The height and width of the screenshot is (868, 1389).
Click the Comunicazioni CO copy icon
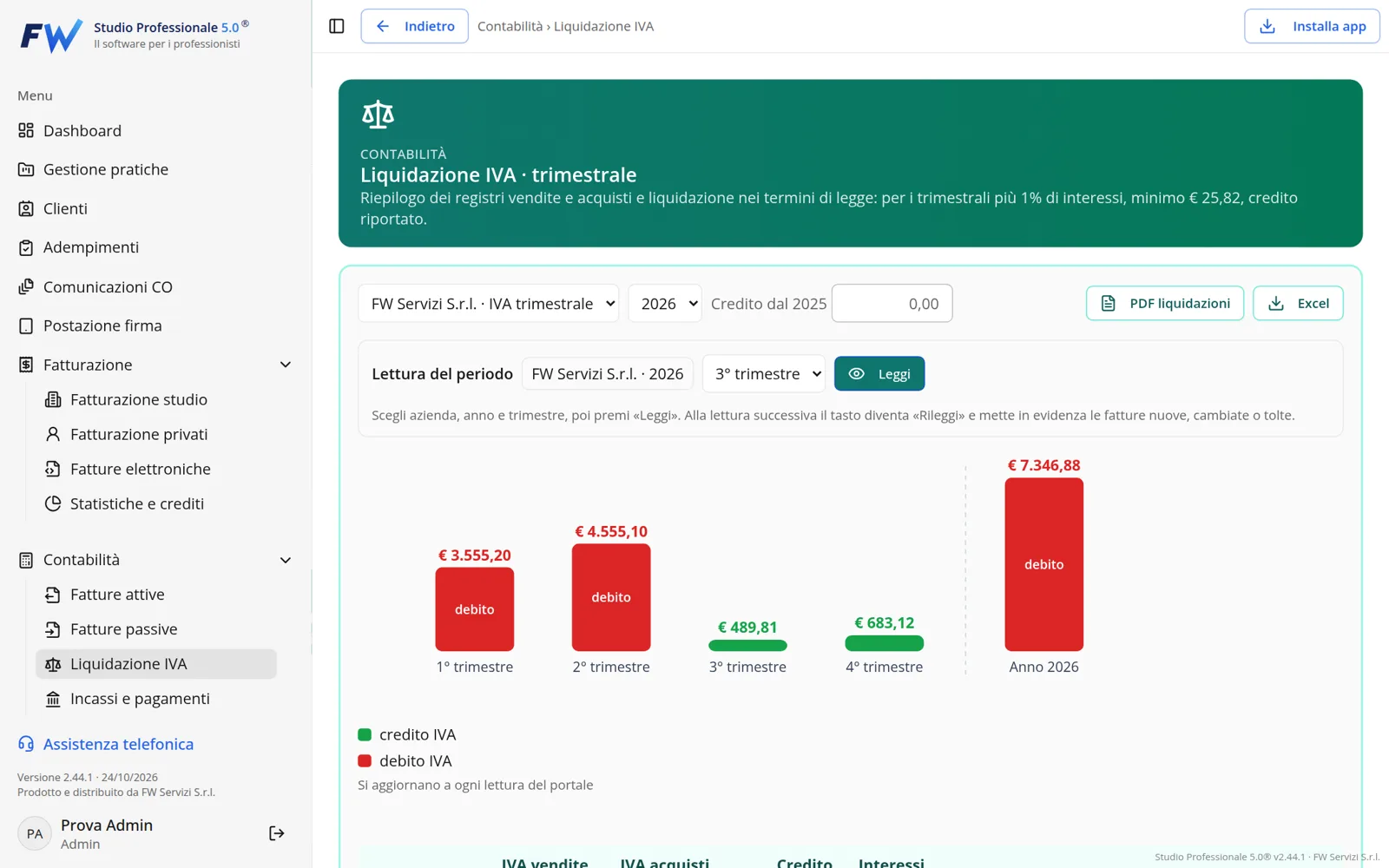click(26, 286)
